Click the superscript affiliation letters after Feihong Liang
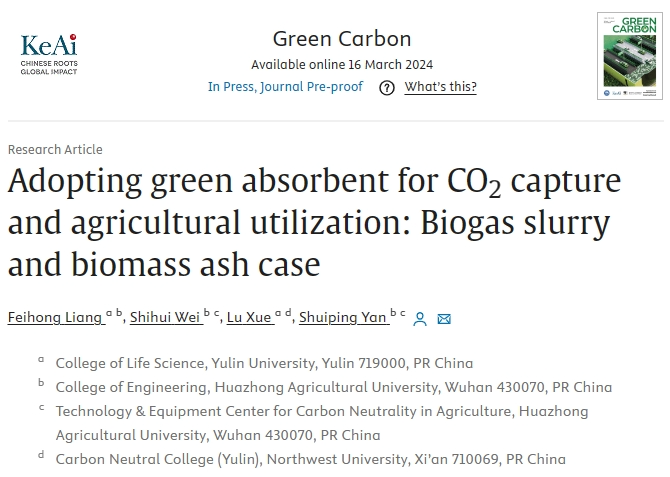The height and width of the screenshot is (477, 670). 114,313
